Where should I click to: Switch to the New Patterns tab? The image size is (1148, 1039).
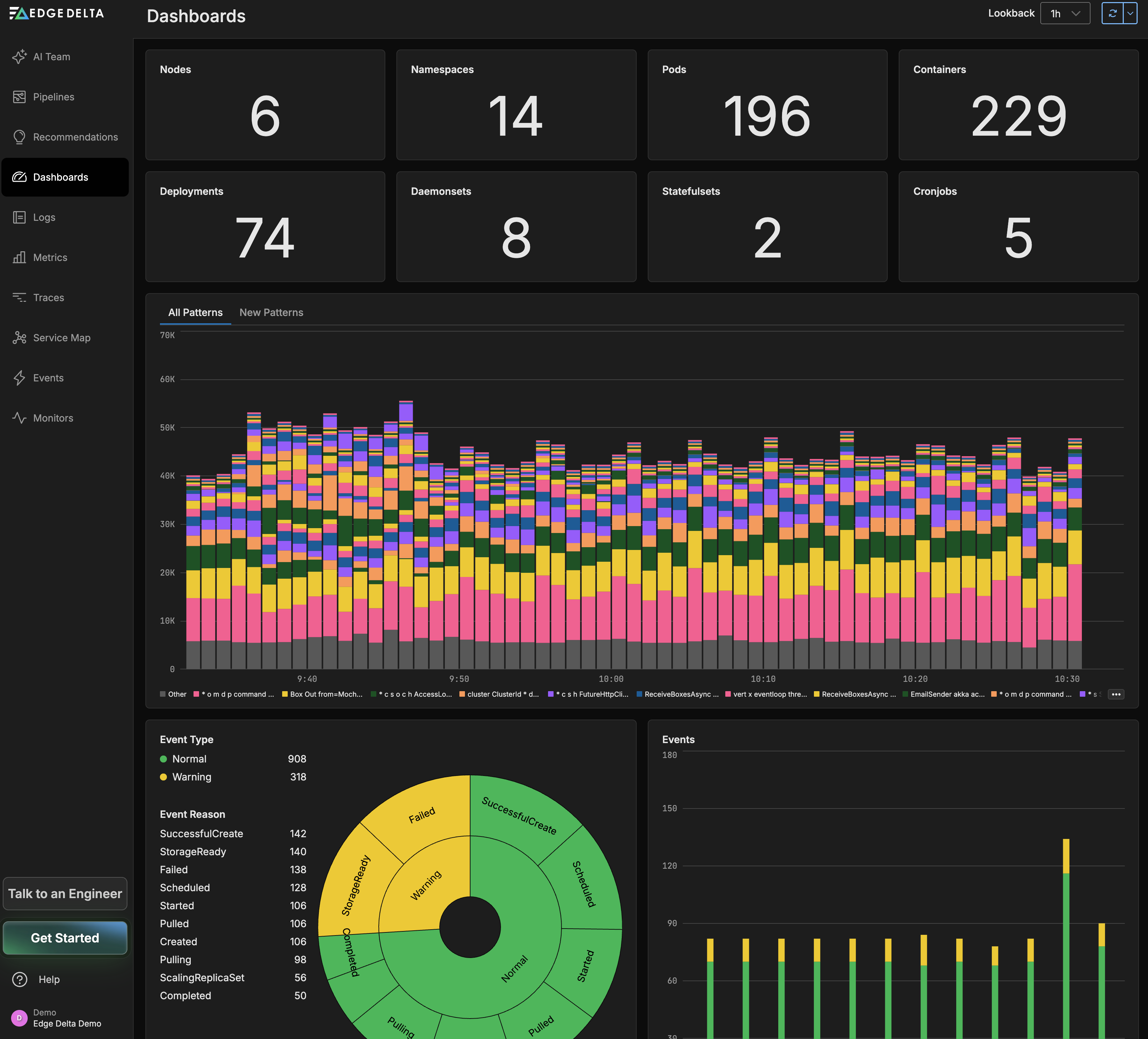pos(271,313)
